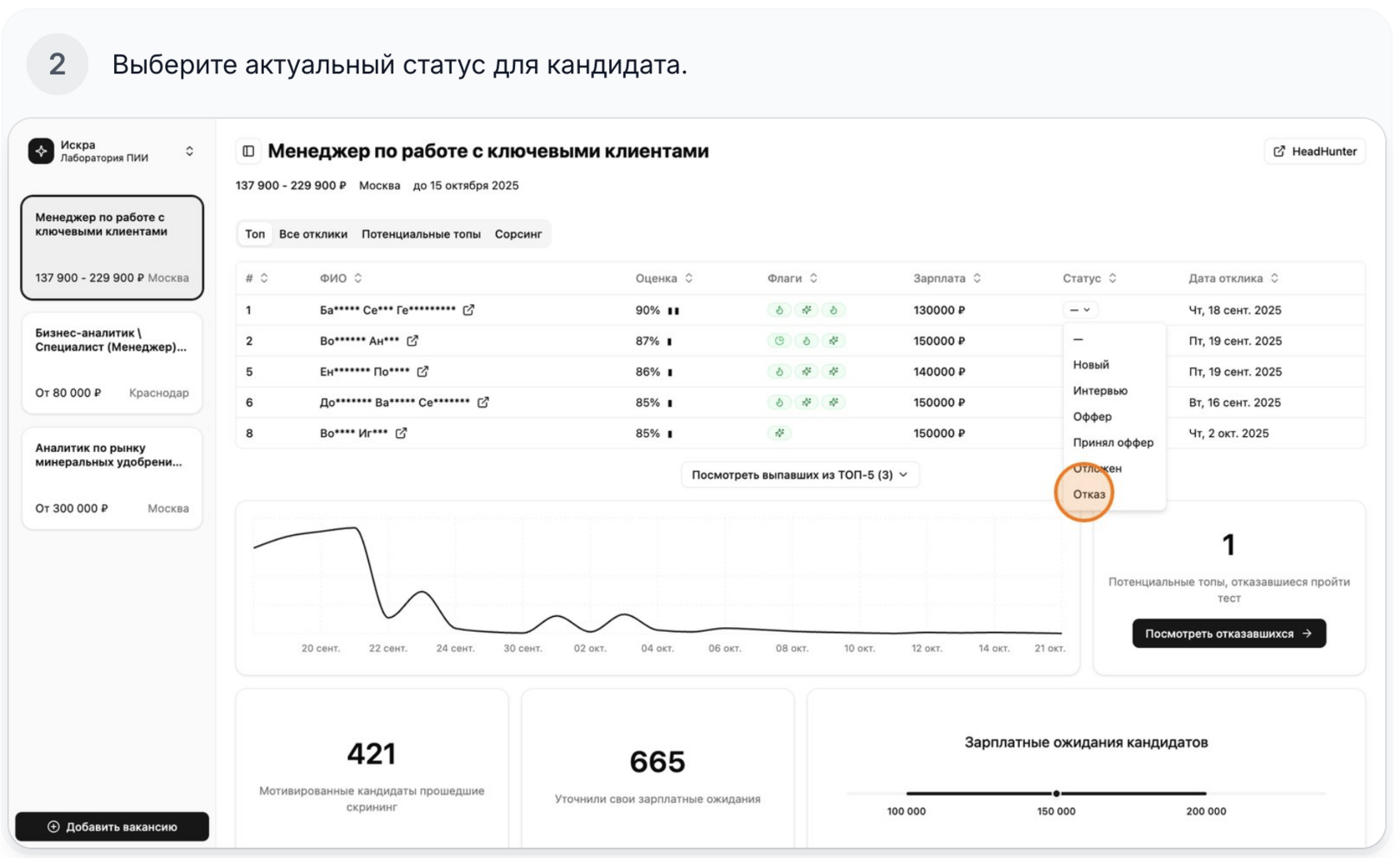
Task: Click the date Вт, 16 сент. 2025
Action: (x=1235, y=403)
